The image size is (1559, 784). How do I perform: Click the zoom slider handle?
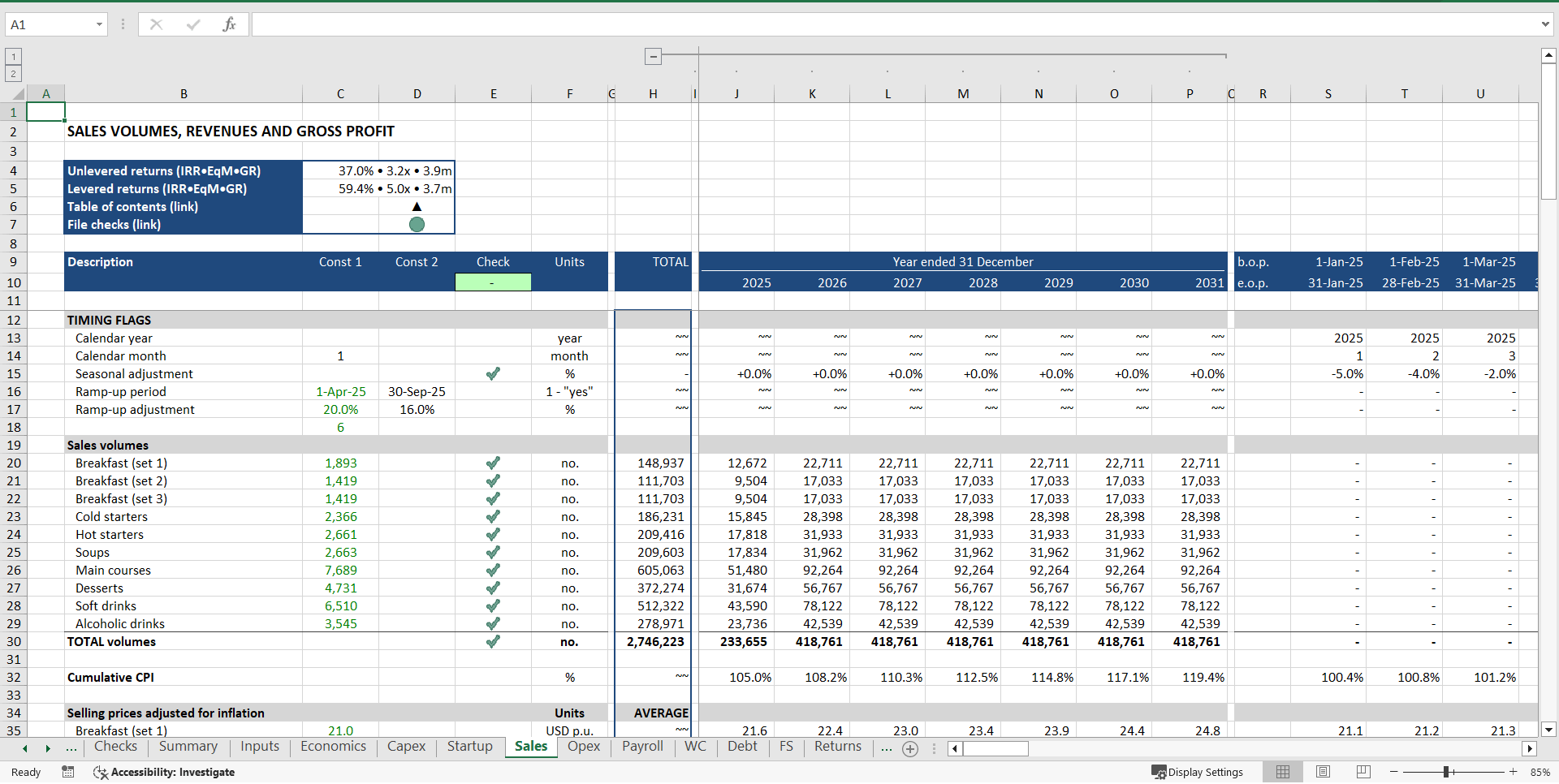click(x=1446, y=772)
